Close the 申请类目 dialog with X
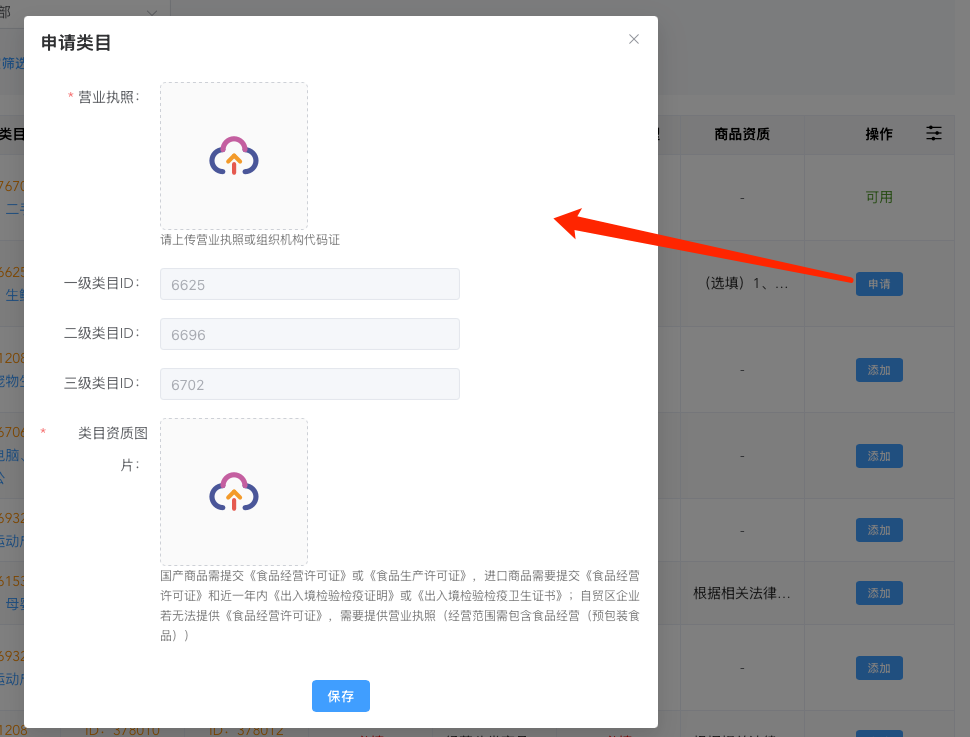This screenshot has height=737, width=970. [x=633, y=39]
